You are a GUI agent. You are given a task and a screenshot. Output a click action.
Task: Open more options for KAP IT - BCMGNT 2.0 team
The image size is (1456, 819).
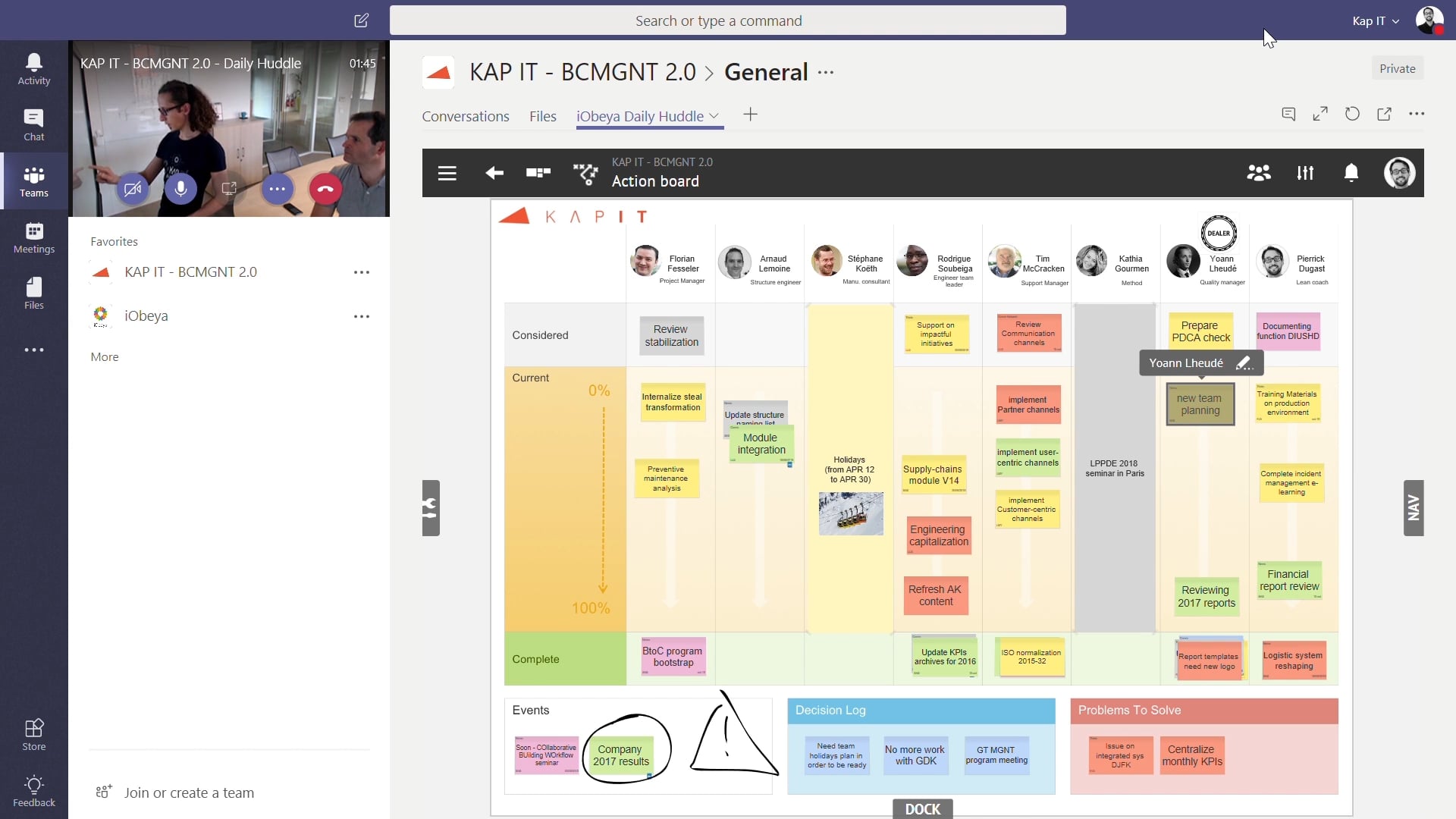[362, 272]
